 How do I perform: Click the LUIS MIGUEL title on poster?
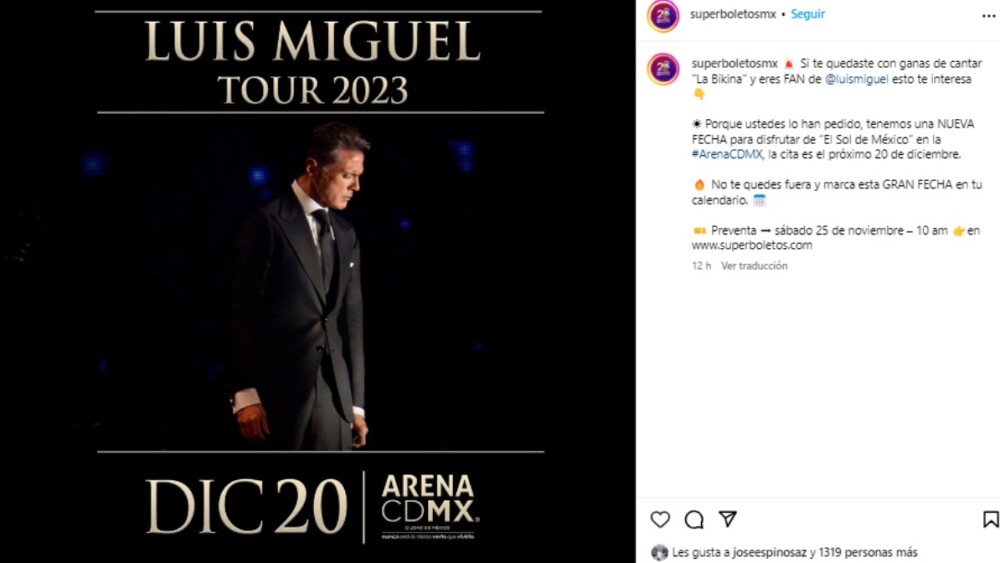[x=312, y=42]
